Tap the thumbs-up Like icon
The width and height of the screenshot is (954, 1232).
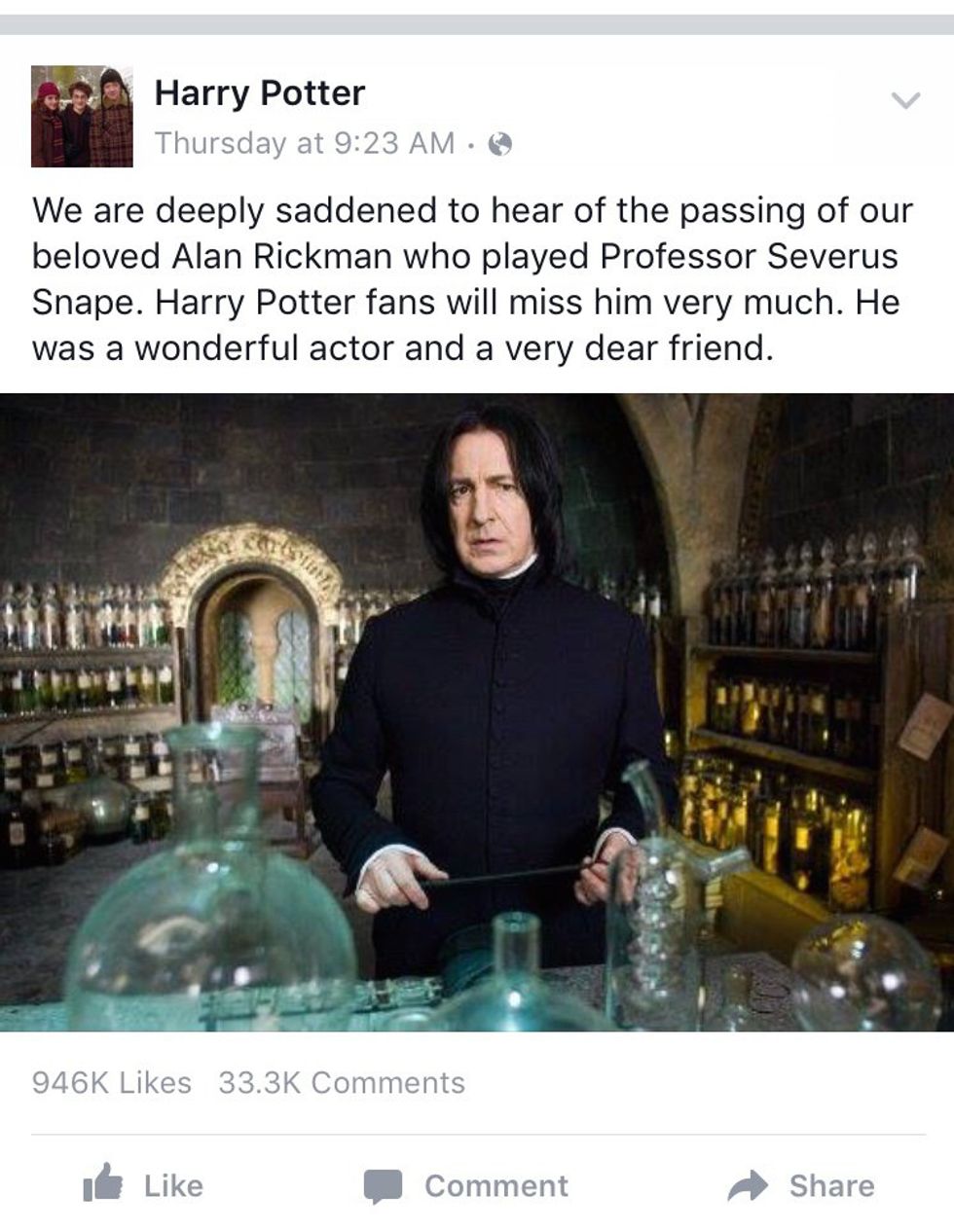(103, 1183)
